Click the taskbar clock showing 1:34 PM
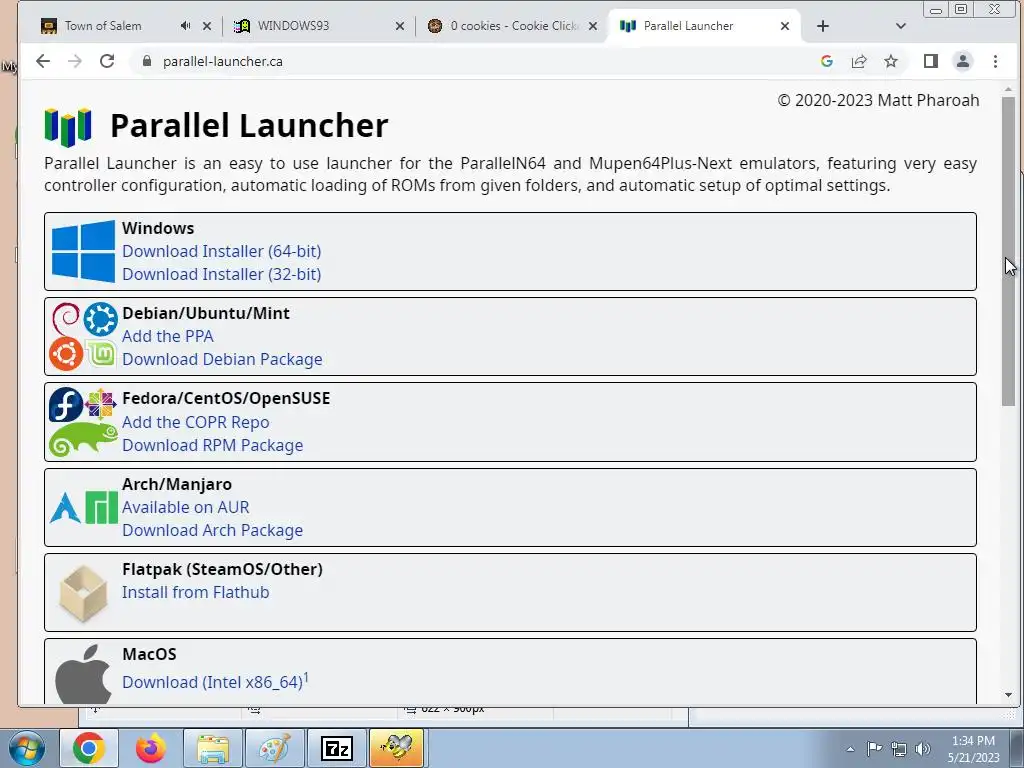Image resolution: width=1024 pixels, height=768 pixels. click(974, 749)
